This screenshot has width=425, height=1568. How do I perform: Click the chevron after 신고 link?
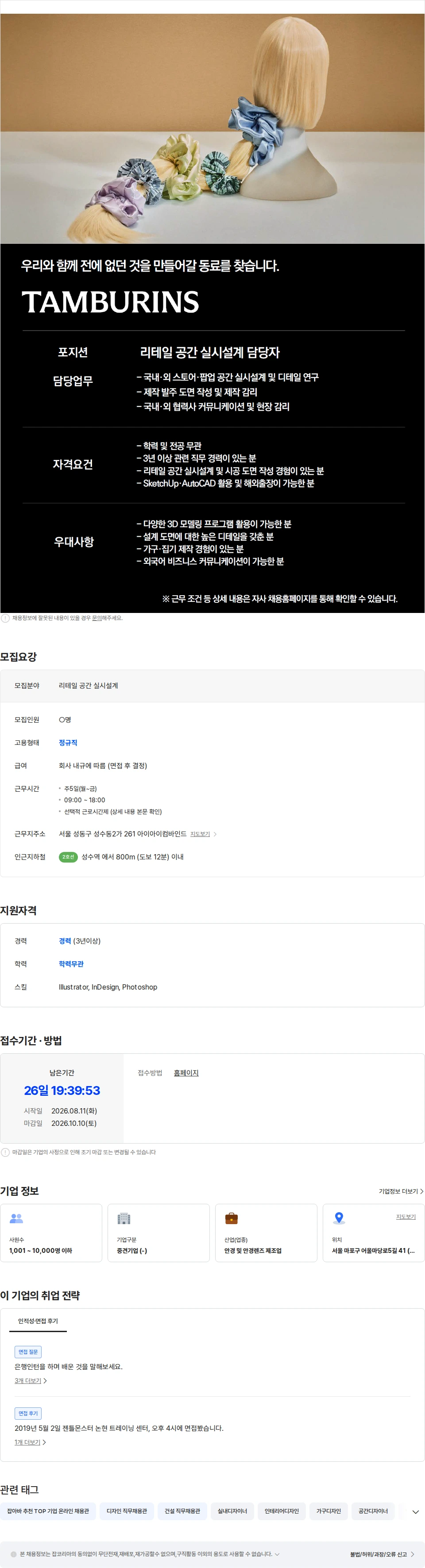click(412, 1555)
